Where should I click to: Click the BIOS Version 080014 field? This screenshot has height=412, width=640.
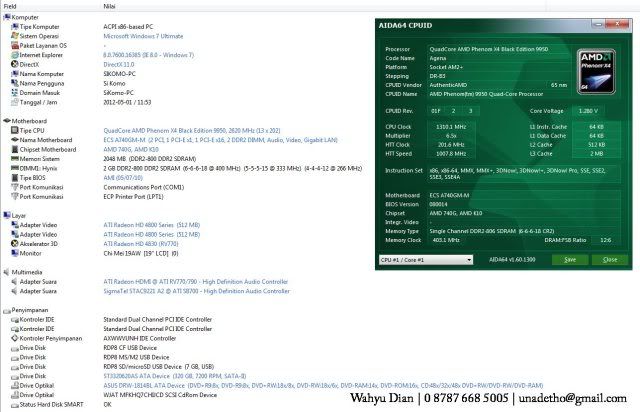[524, 204]
